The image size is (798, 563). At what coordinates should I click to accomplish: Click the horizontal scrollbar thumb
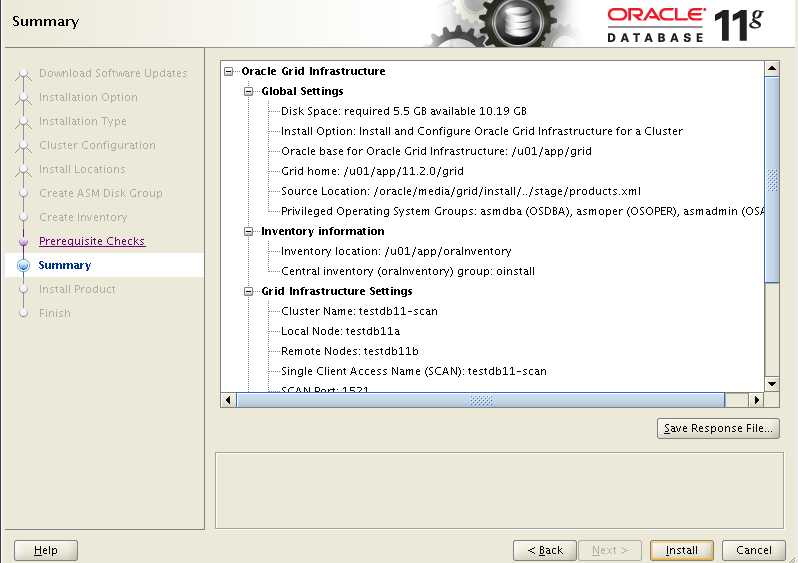[x=480, y=400]
